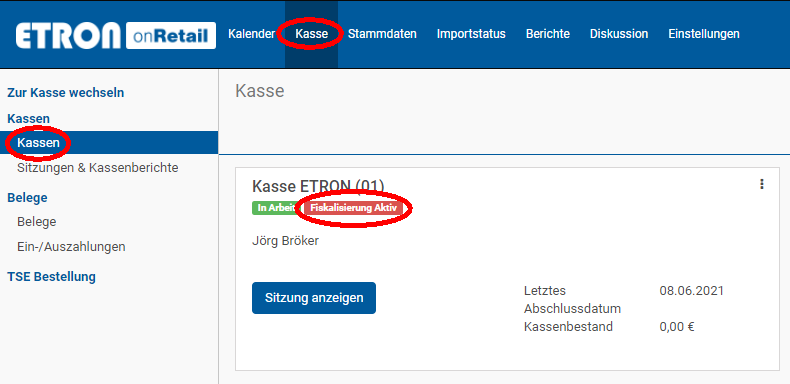This screenshot has height=384, width=790.
Task: Select the Kasse top menu item
Action: click(311, 34)
